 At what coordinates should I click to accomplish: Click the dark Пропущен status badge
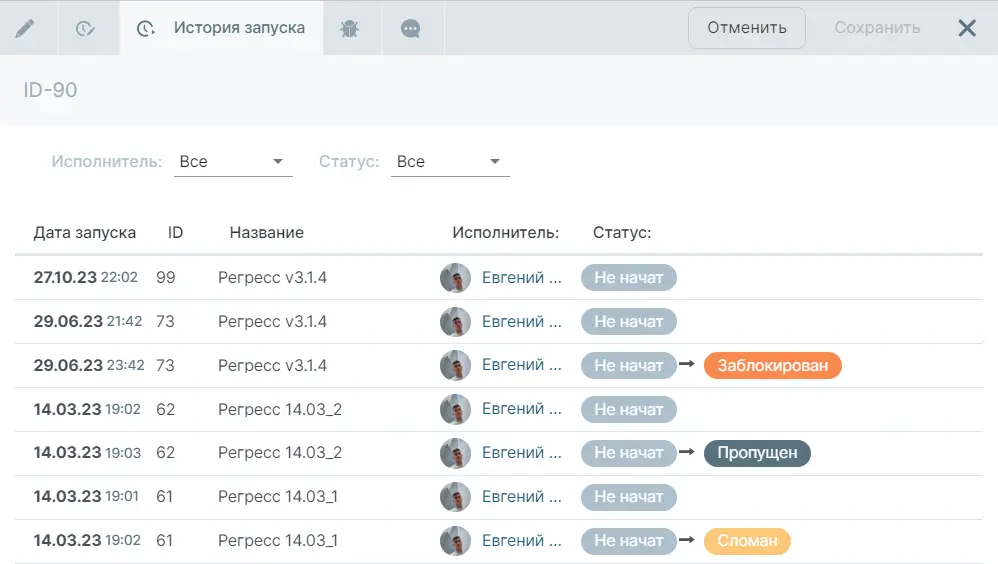tap(757, 453)
